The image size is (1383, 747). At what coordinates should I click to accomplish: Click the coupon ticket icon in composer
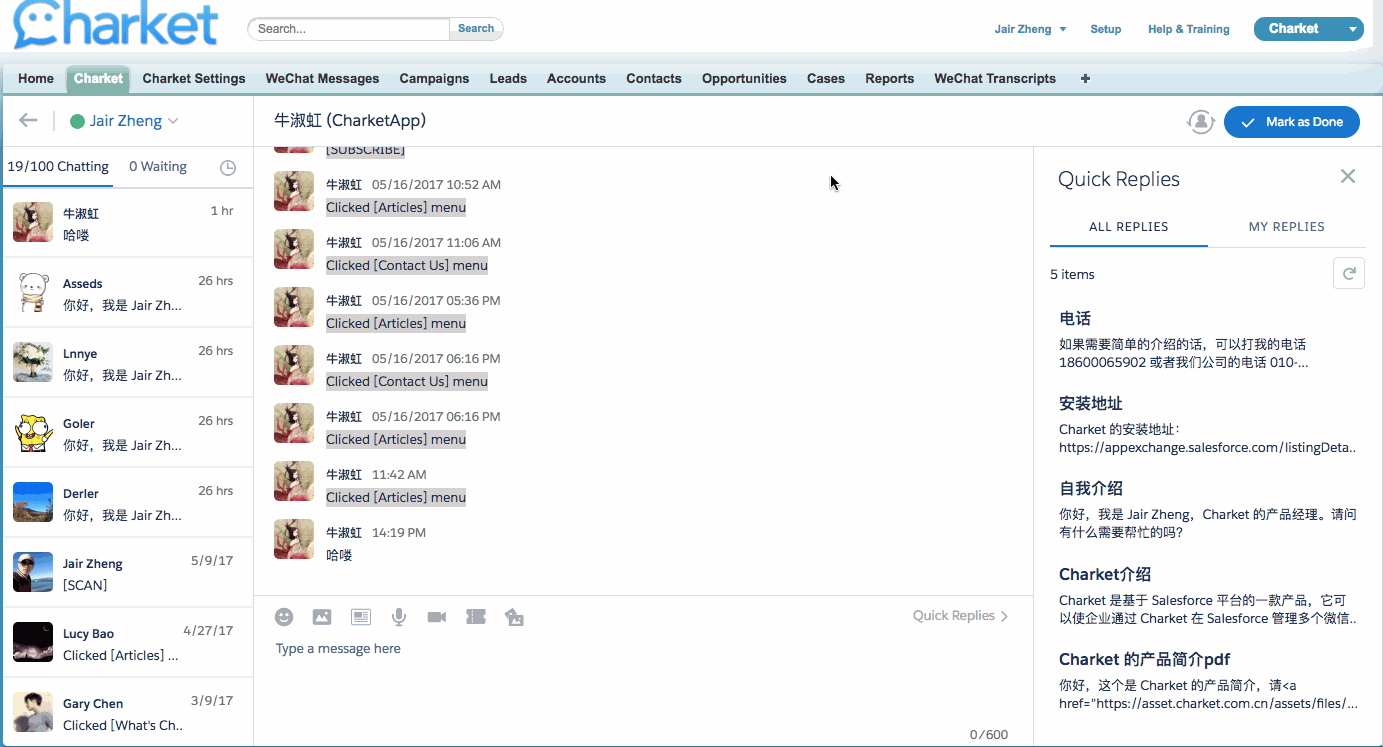[x=476, y=617]
